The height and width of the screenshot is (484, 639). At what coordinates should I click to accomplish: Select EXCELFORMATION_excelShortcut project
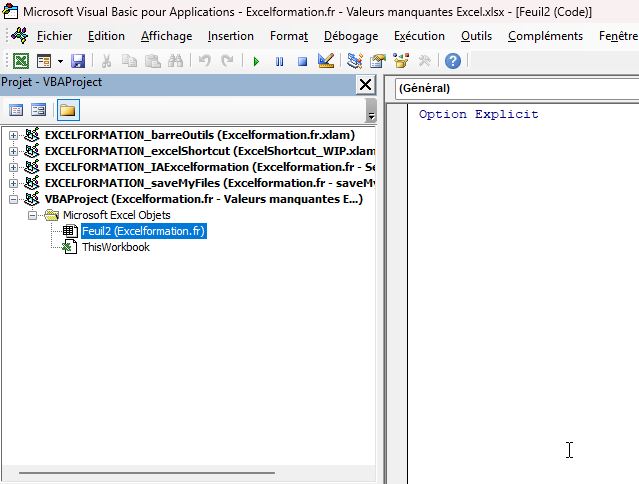click(210, 151)
